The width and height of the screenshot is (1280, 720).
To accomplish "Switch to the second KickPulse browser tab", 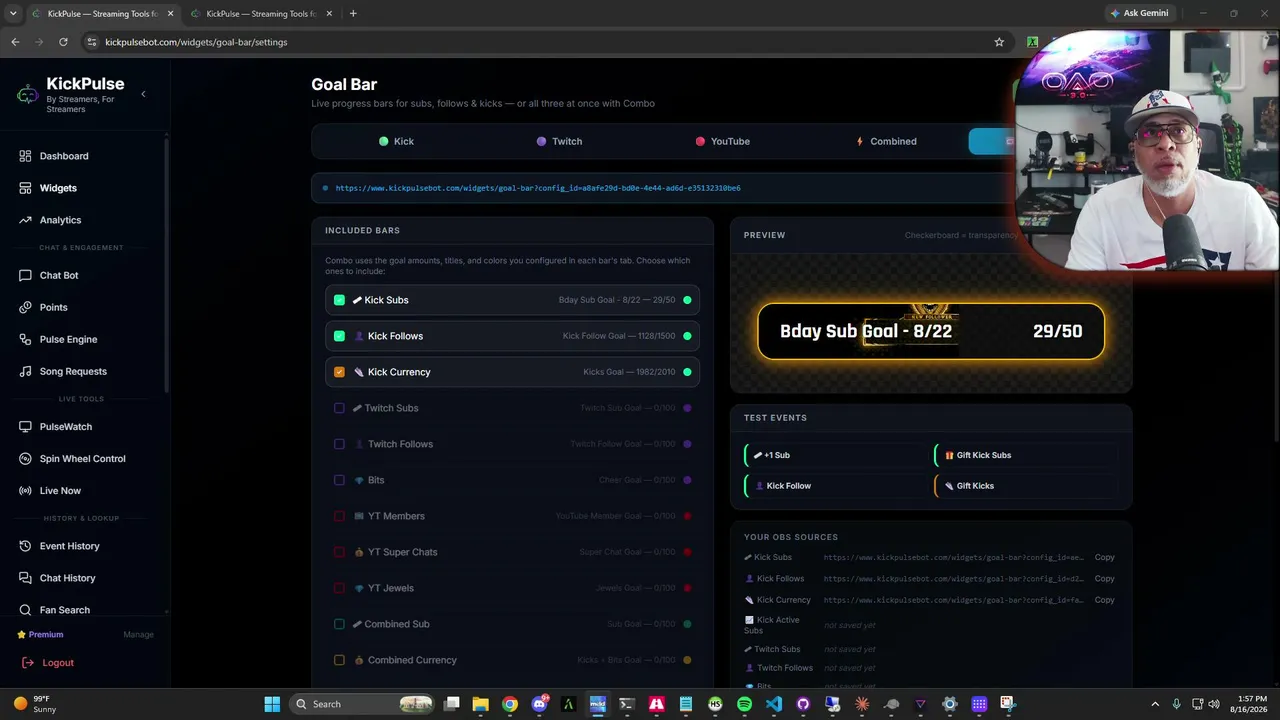I will pos(261,13).
